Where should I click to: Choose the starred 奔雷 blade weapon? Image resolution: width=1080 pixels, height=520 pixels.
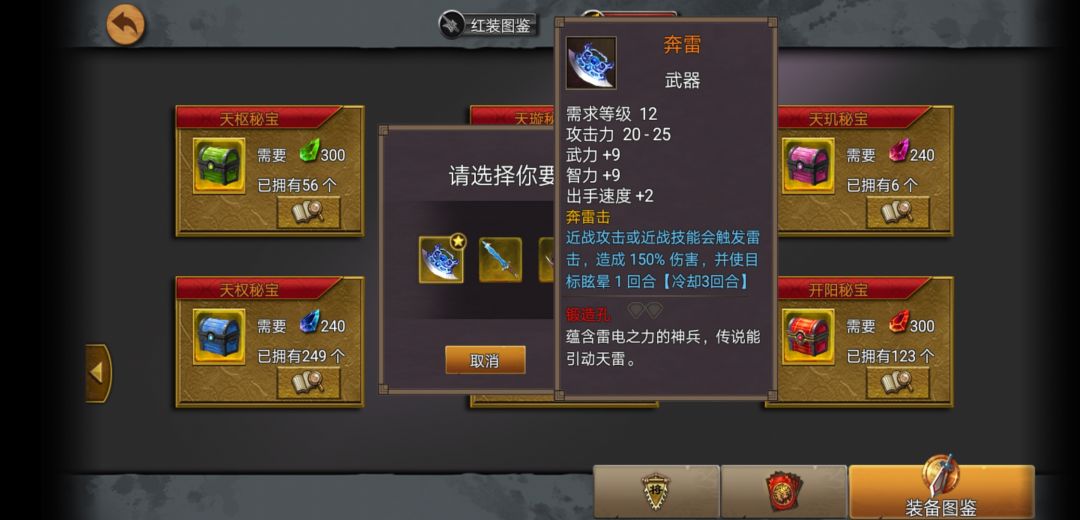(x=442, y=259)
